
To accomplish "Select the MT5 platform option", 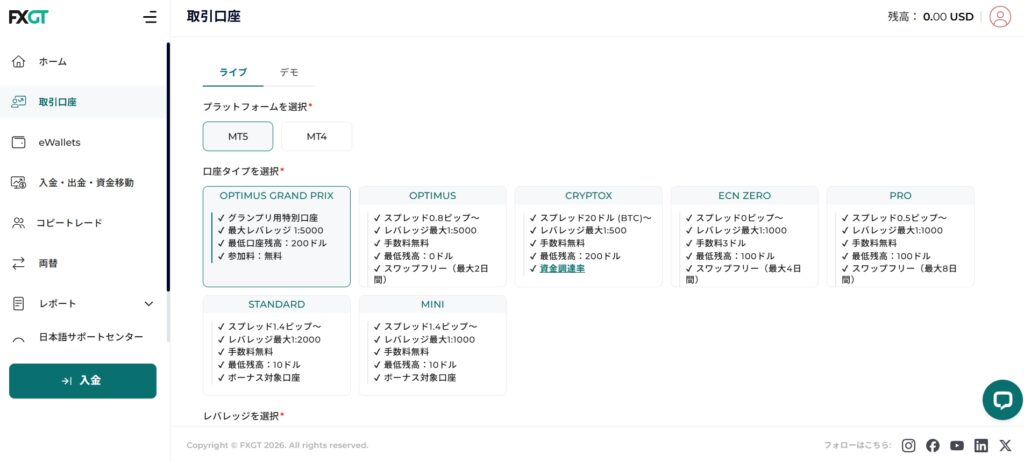I will (238, 136).
